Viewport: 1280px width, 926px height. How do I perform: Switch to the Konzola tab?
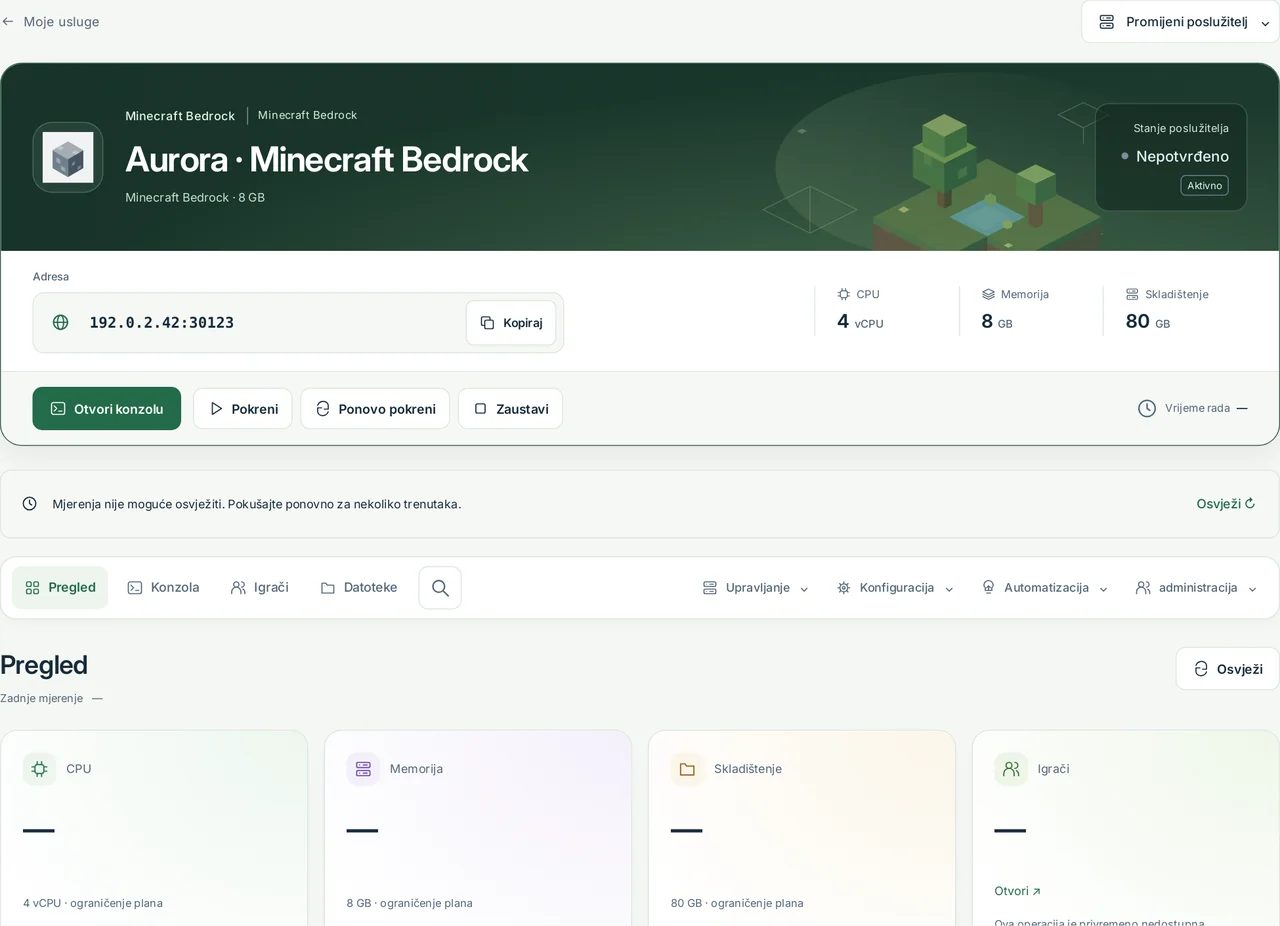point(163,588)
